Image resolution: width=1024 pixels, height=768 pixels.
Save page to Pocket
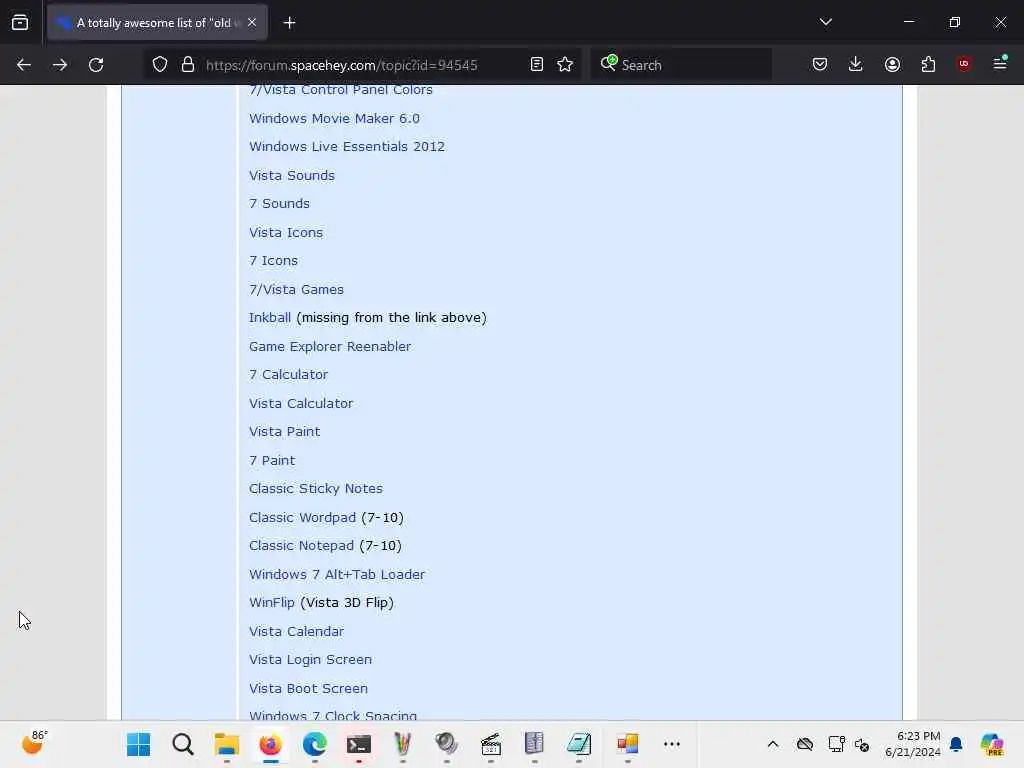tap(820, 64)
